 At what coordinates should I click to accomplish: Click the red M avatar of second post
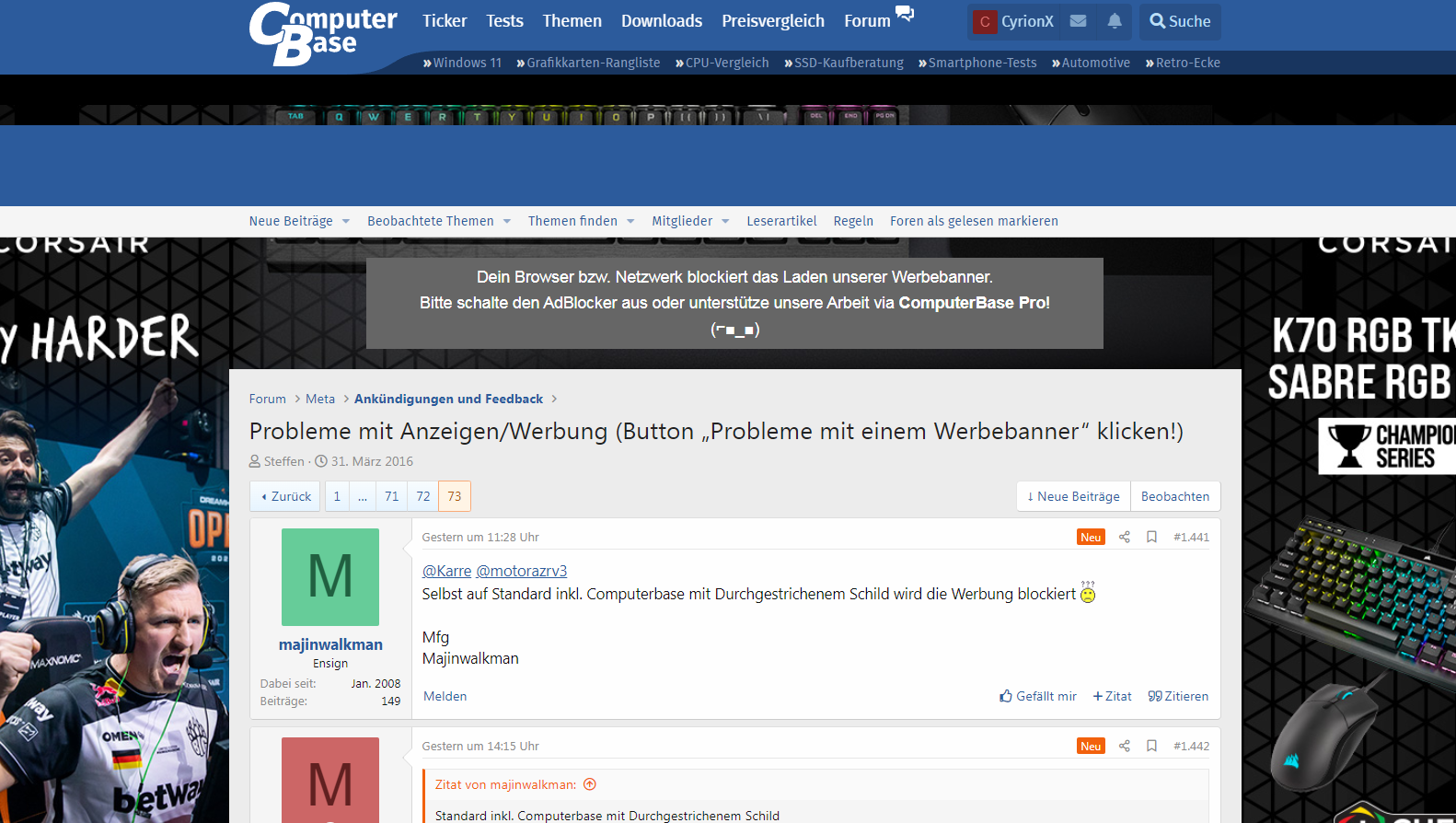330,780
